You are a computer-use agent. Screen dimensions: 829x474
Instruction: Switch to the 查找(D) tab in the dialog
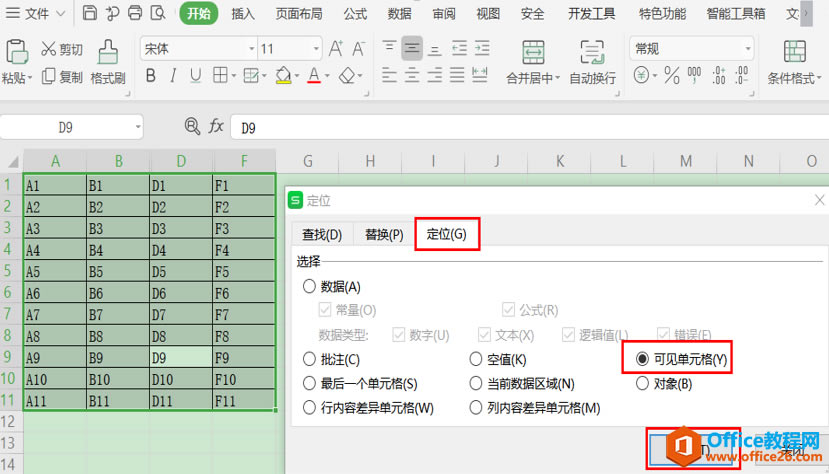point(321,234)
